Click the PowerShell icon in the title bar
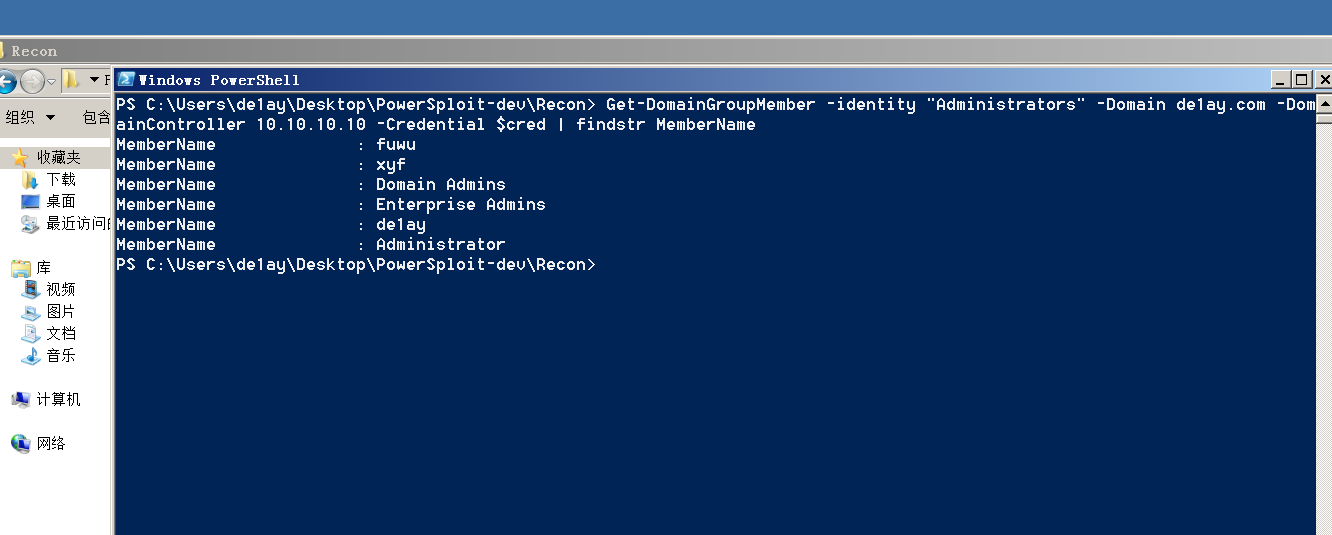This screenshot has height=535, width=1332. pos(126,80)
